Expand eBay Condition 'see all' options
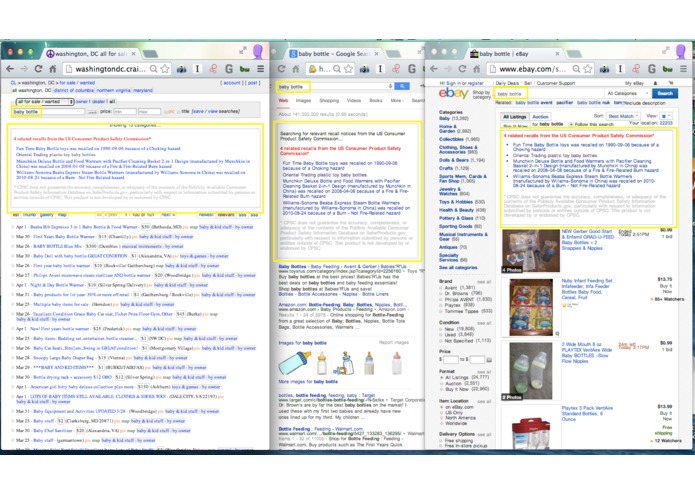The width and height of the screenshot is (695, 494). pos(484,323)
